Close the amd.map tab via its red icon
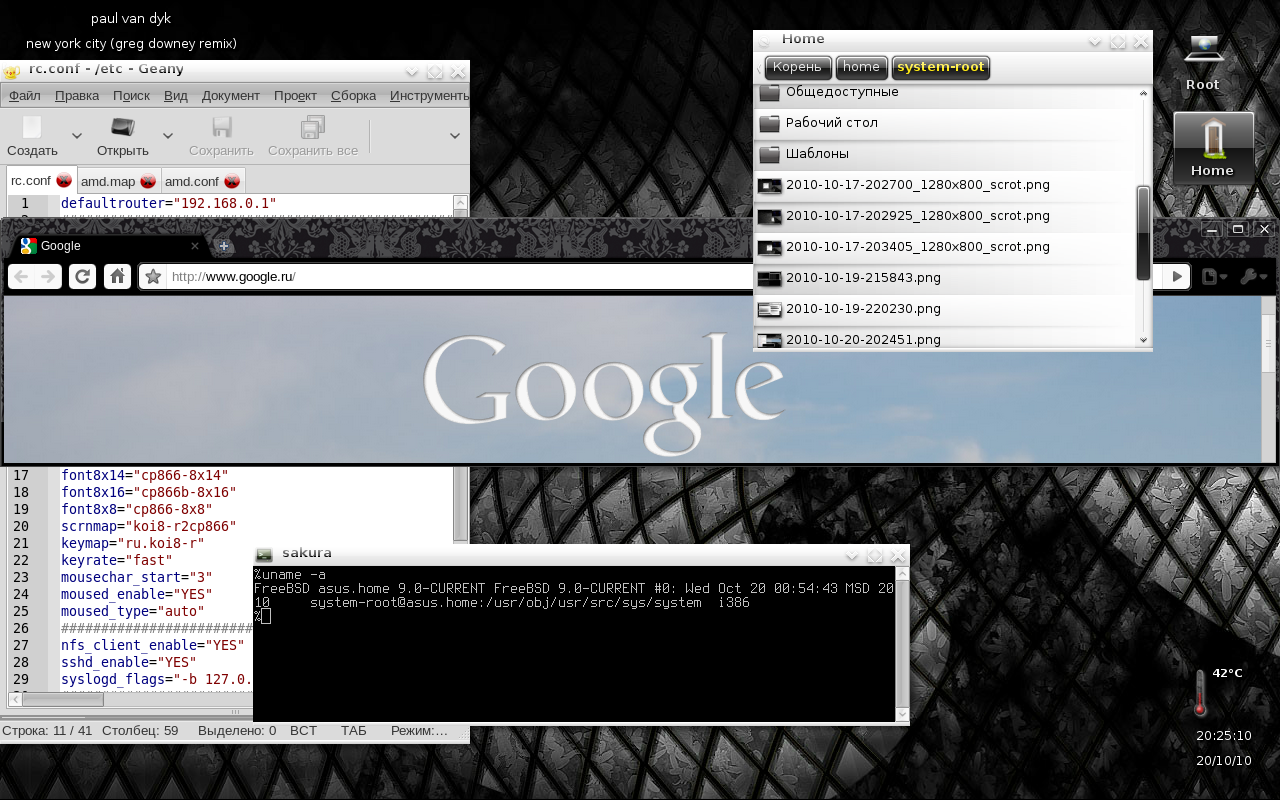The image size is (1280, 800). pyautogui.click(x=148, y=181)
